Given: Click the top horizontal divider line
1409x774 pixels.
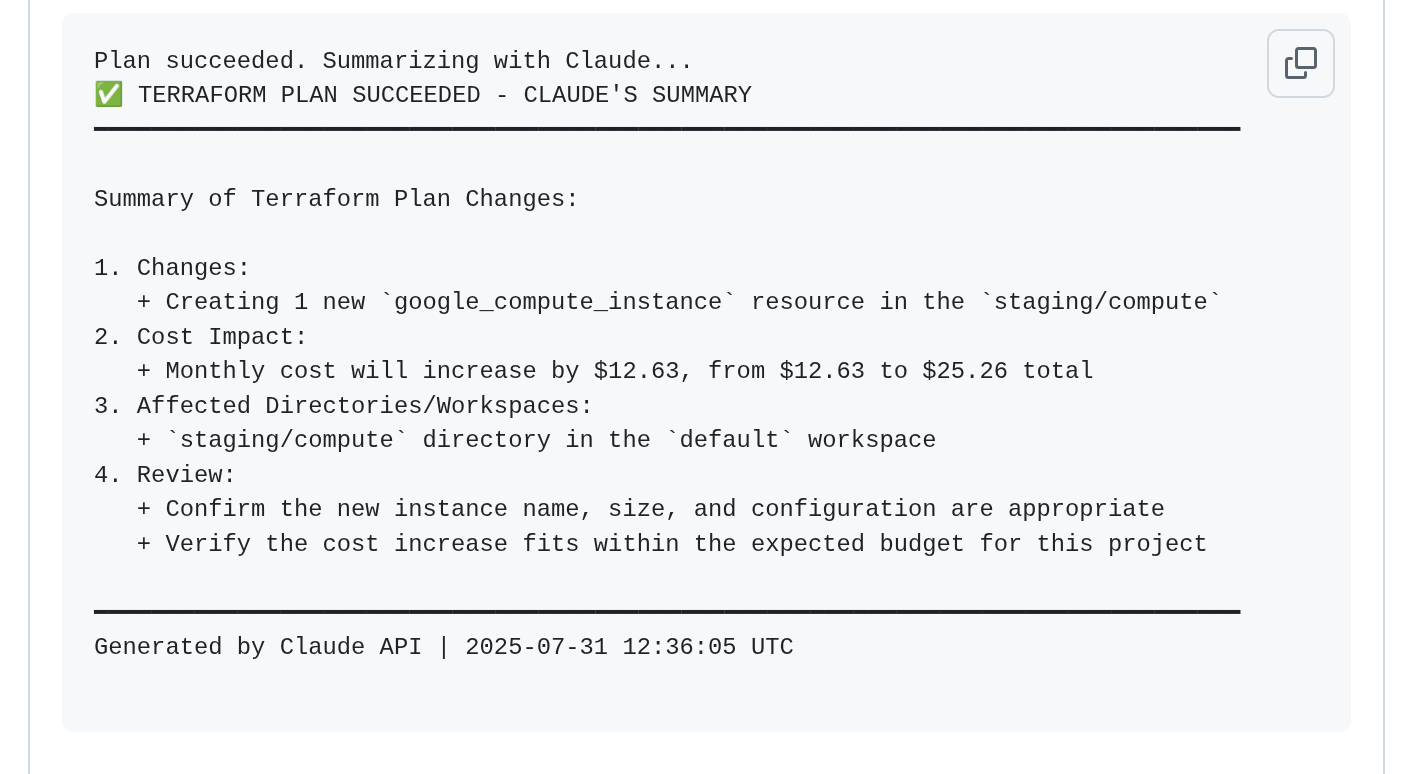Looking at the screenshot, I should 667,129.
